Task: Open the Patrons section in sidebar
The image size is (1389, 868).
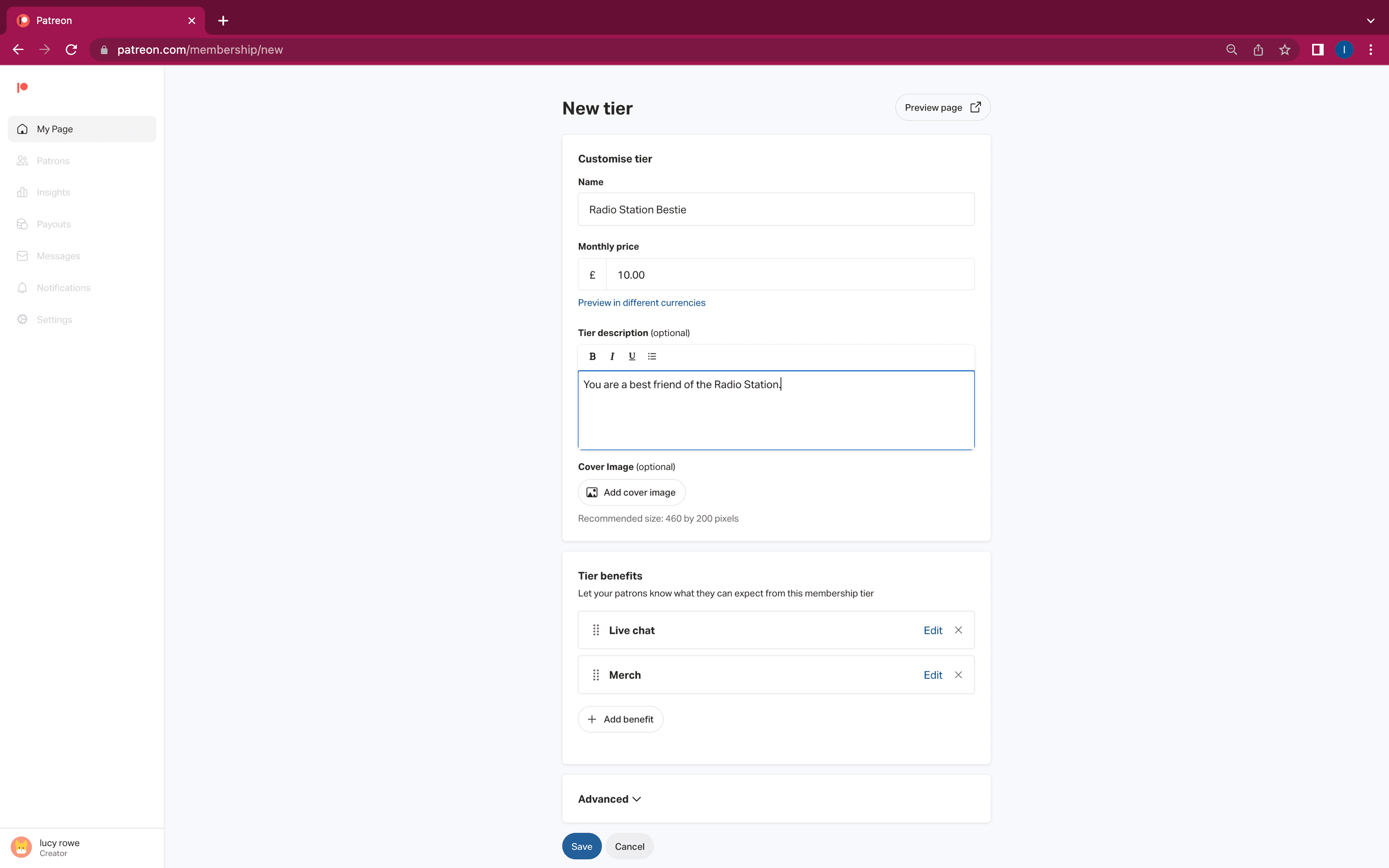Action: pyautogui.click(x=53, y=161)
